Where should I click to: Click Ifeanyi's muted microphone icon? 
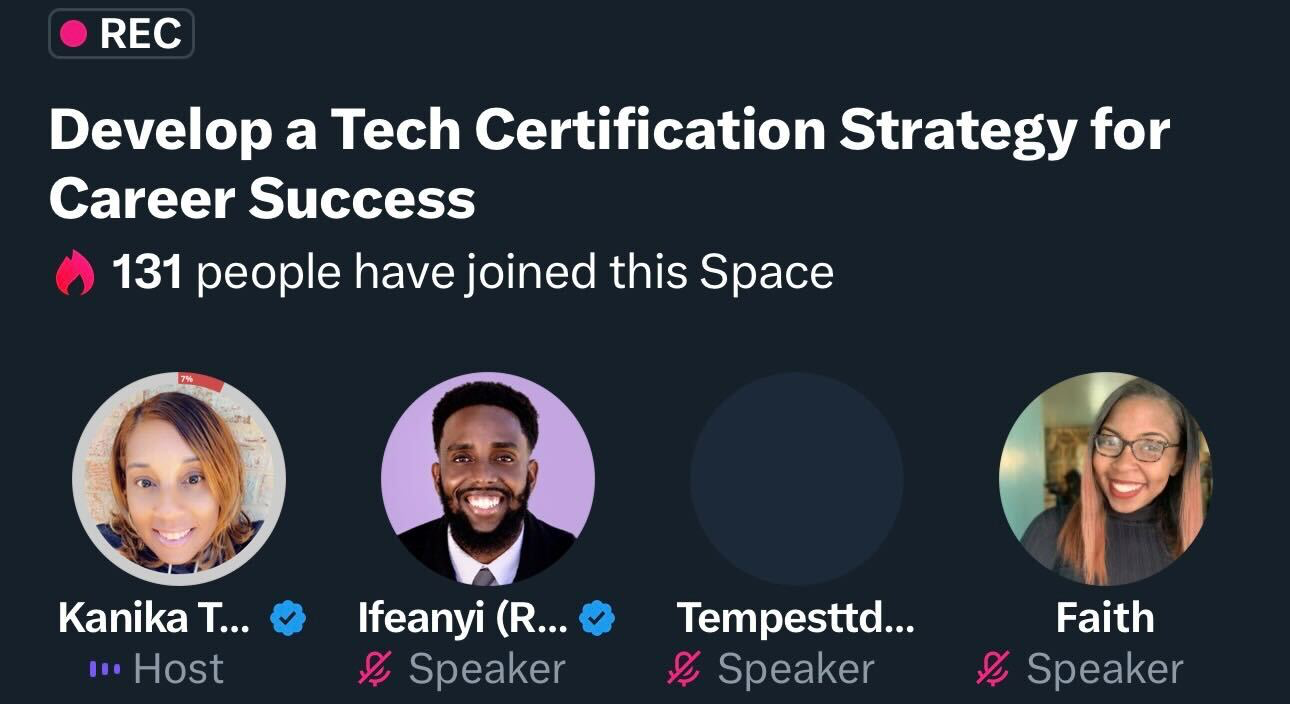(x=374, y=669)
